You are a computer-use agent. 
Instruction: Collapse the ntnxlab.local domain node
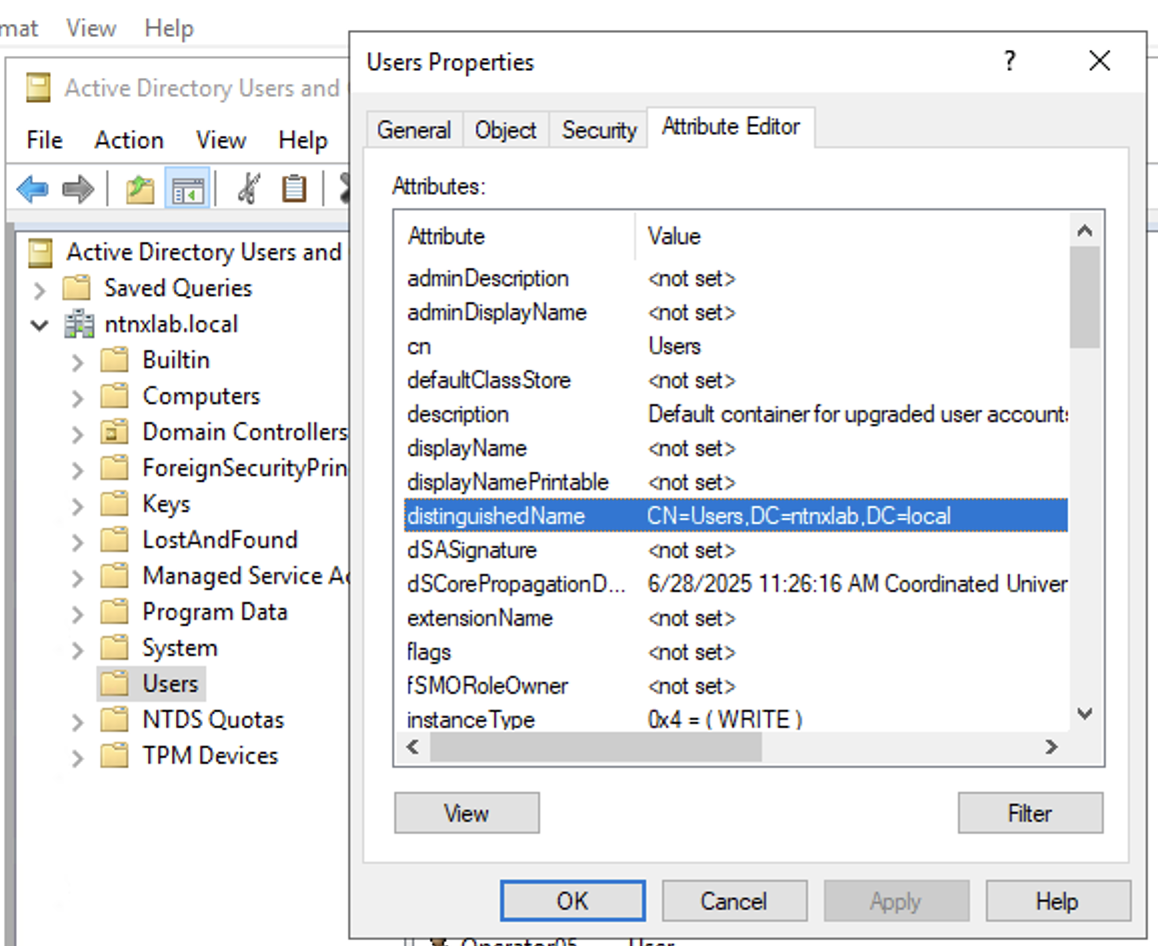coord(40,325)
